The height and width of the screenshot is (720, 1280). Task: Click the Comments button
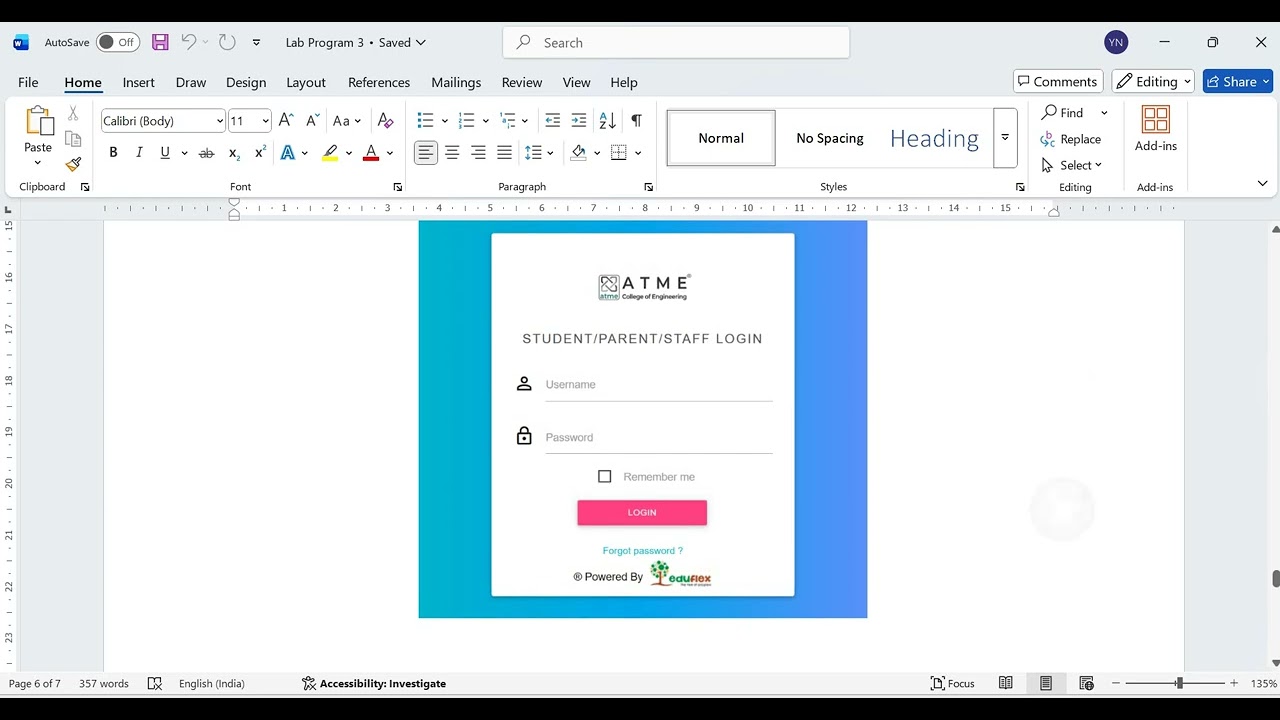[1057, 82]
